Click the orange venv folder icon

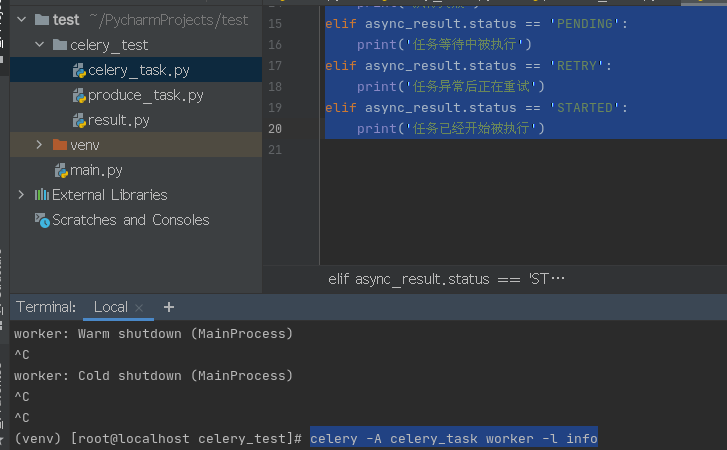[60, 145]
